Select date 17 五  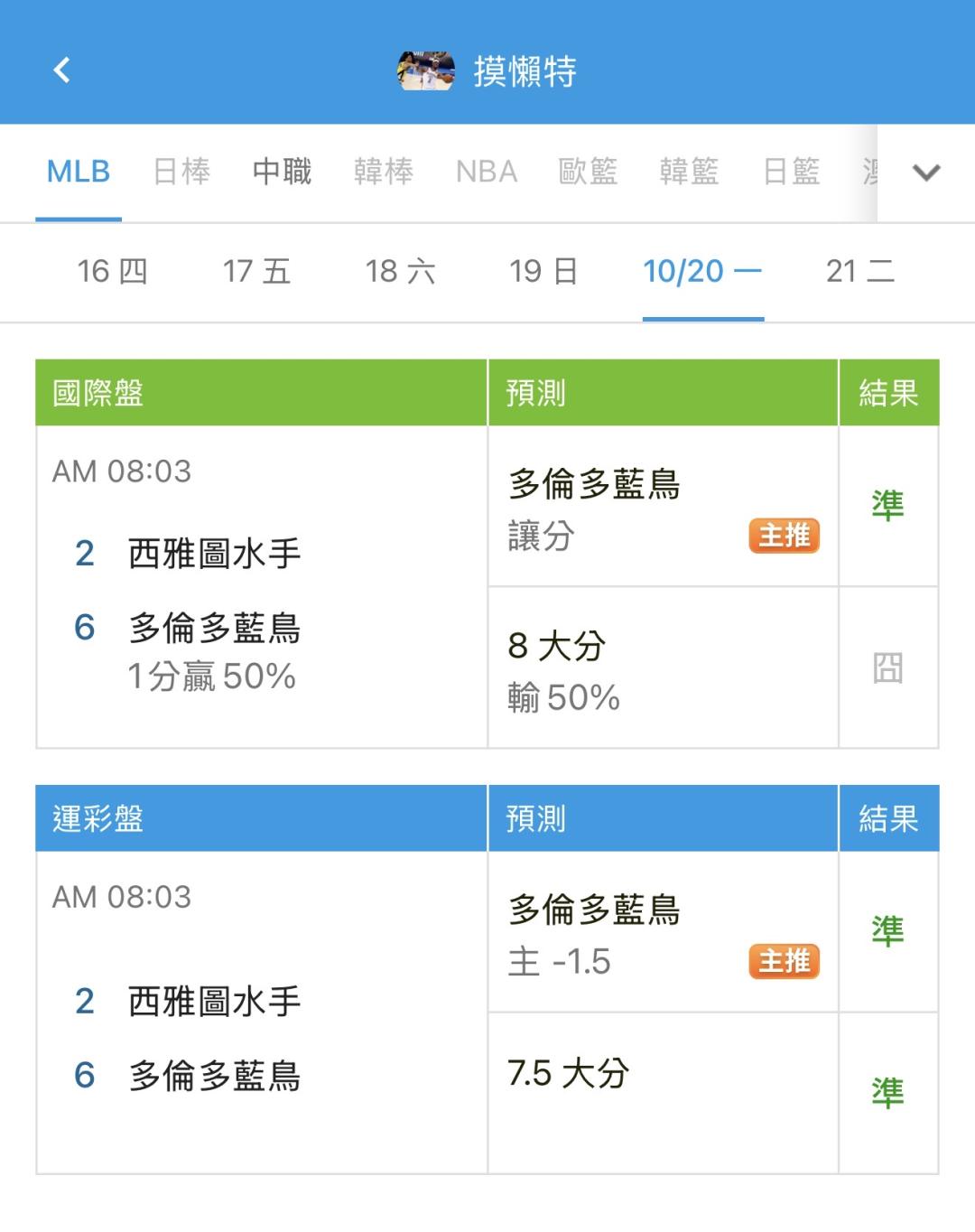coord(256,271)
